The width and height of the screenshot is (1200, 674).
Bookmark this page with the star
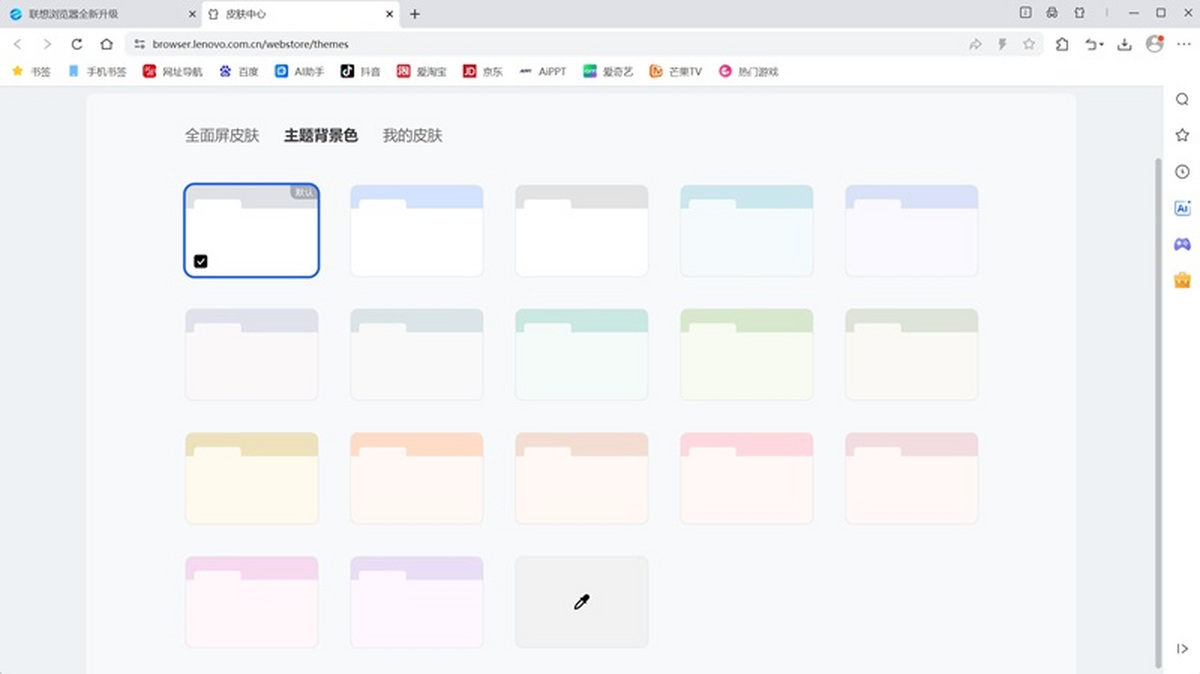point(1029,44)
